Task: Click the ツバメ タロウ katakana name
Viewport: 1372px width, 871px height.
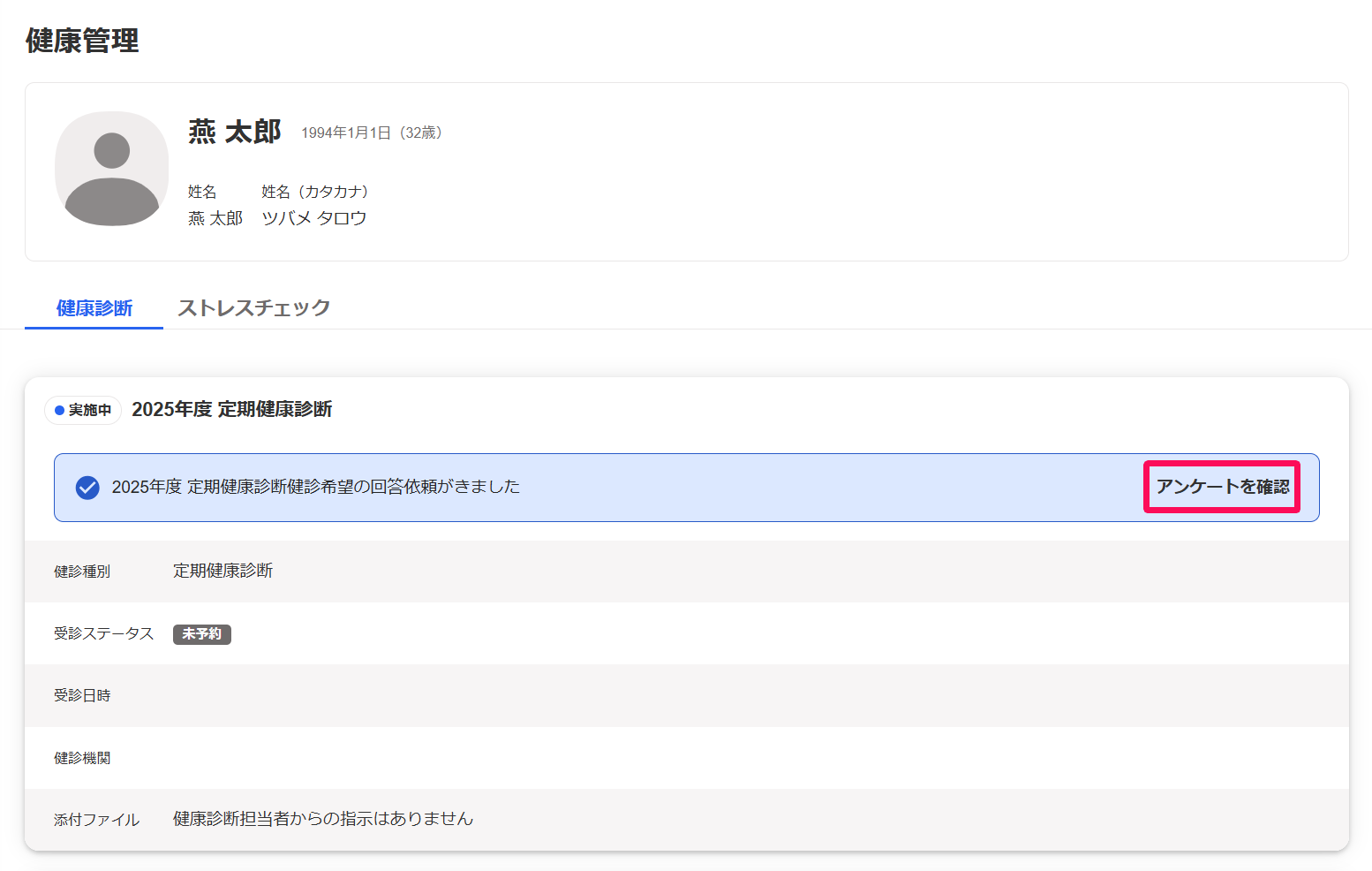Action: click(x=314, y=218)
